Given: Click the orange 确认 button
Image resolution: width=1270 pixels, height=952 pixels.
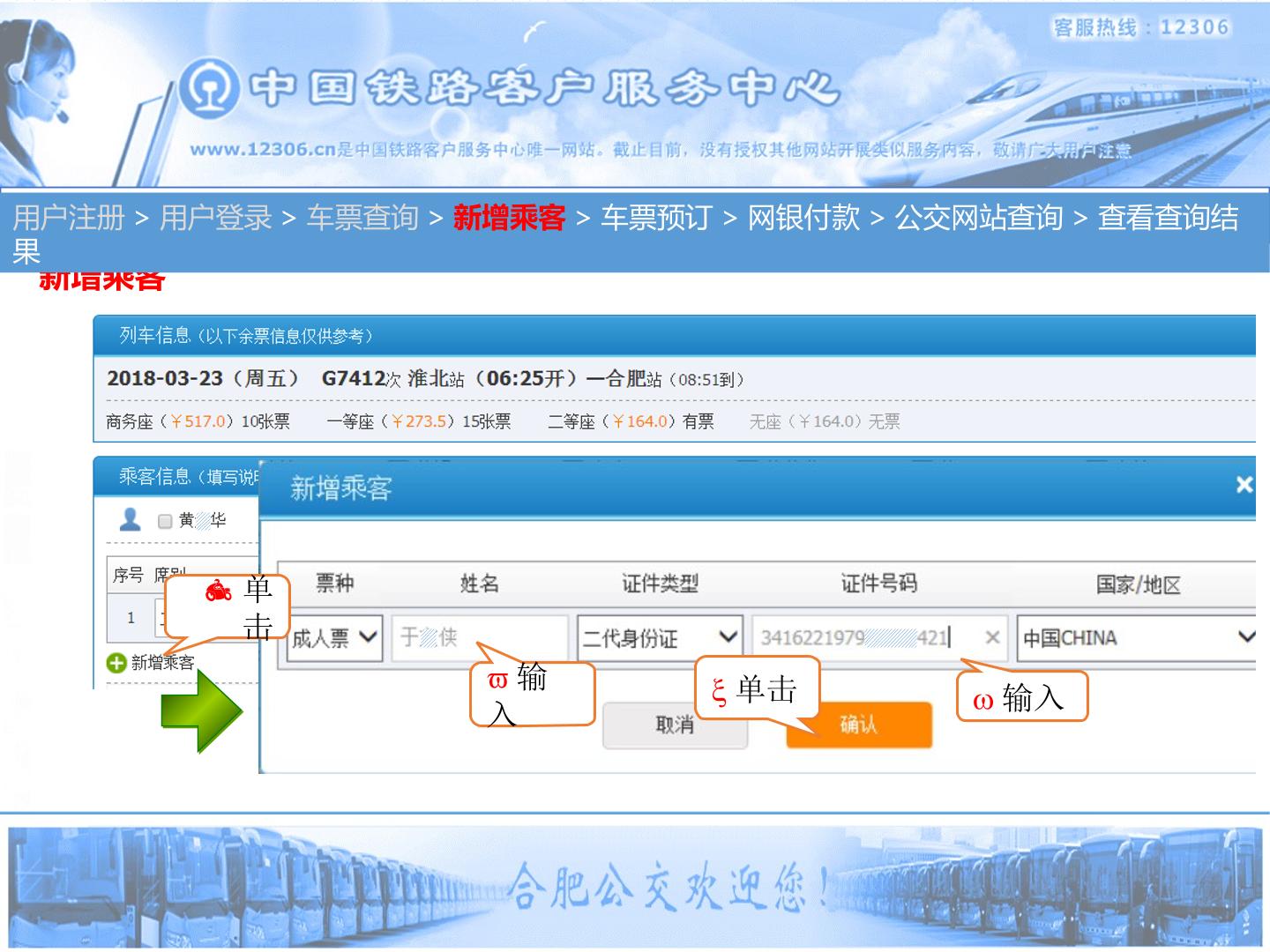Looking at the screenshot, I should click(859, 725).
